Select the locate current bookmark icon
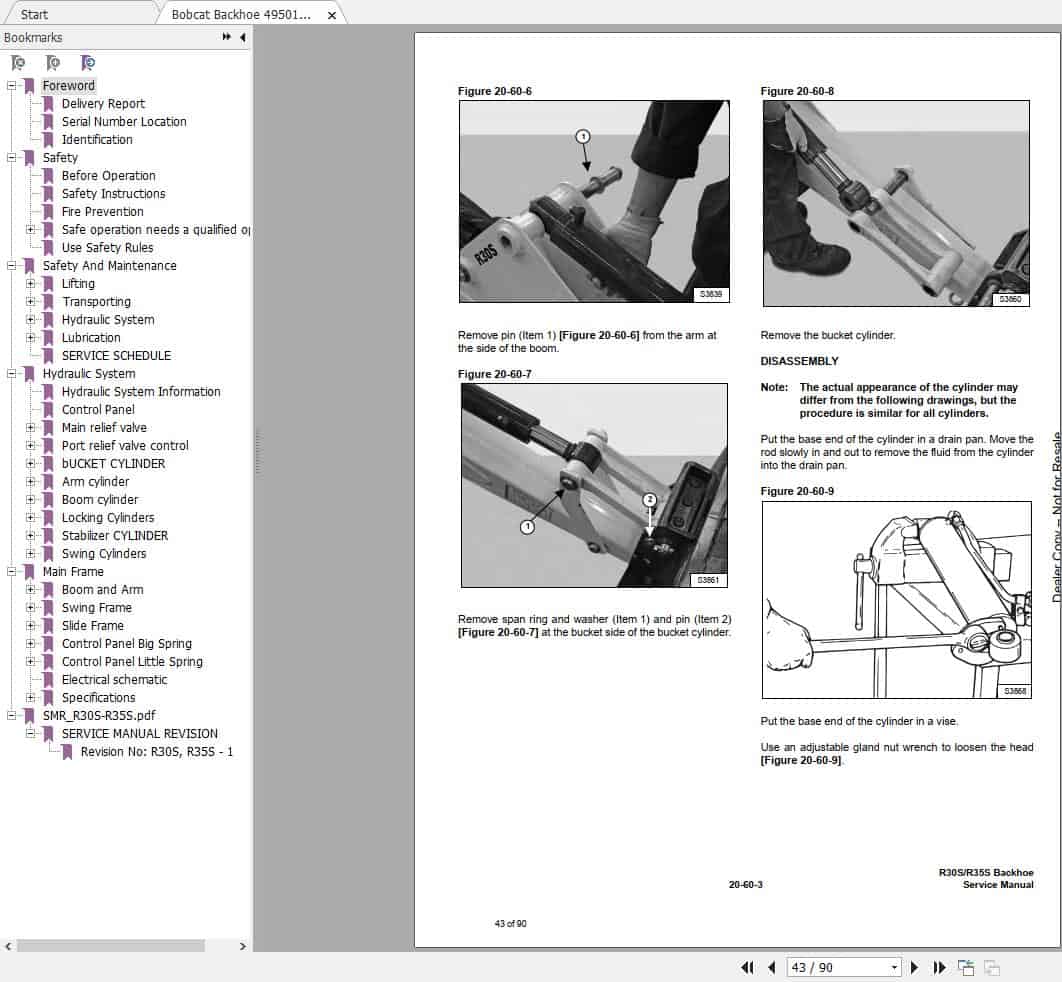 point(88,63)
